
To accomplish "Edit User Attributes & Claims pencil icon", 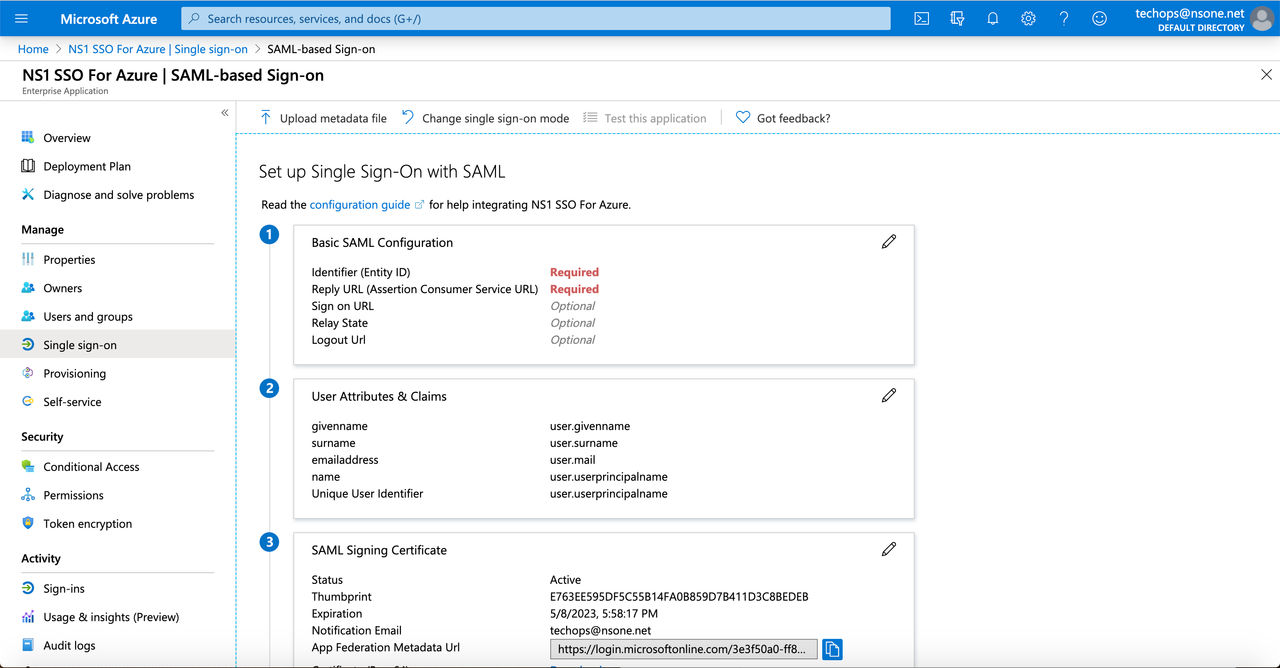I will point(888,395).
